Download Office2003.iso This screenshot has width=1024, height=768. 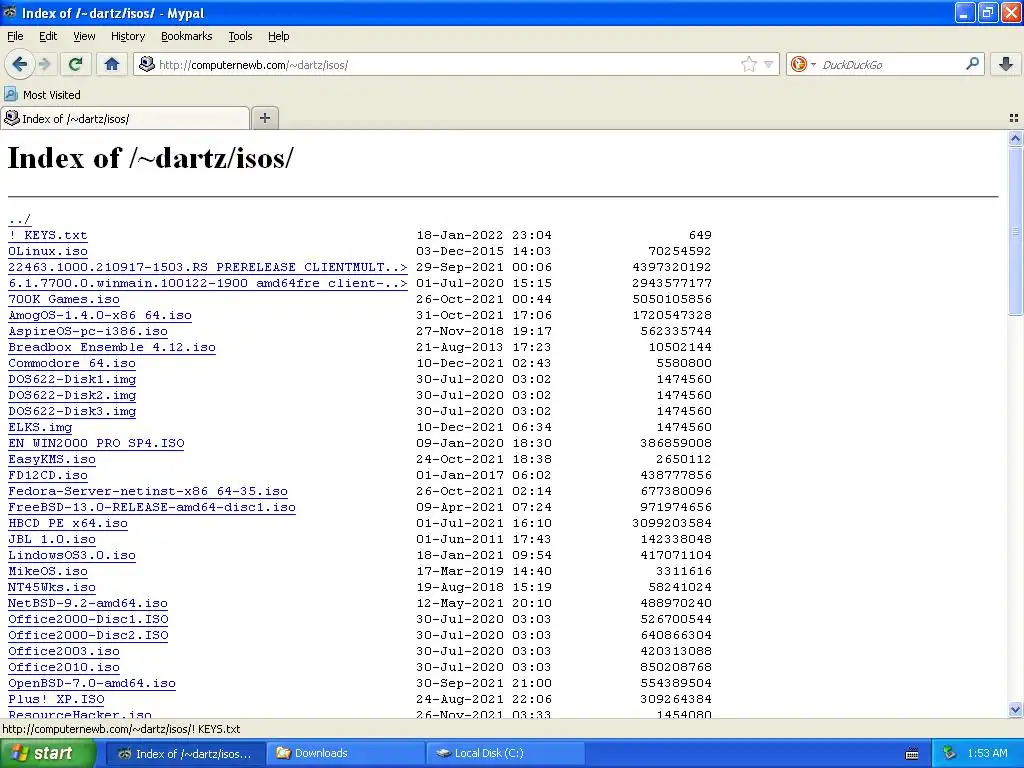(64, 651)
